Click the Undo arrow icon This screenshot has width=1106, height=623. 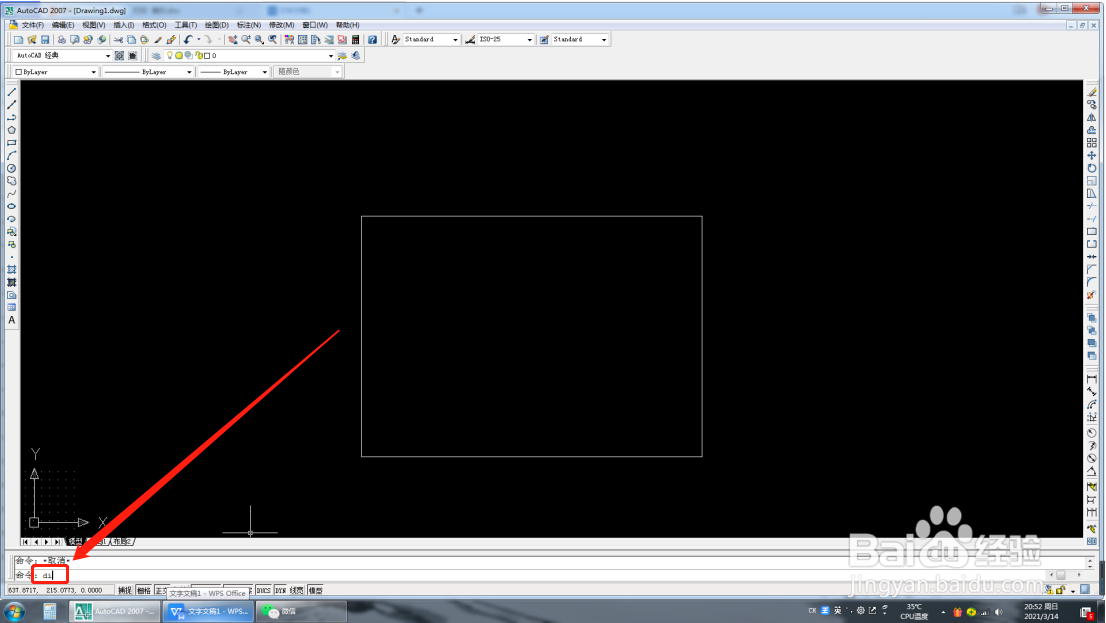click(x=188, y=40)
